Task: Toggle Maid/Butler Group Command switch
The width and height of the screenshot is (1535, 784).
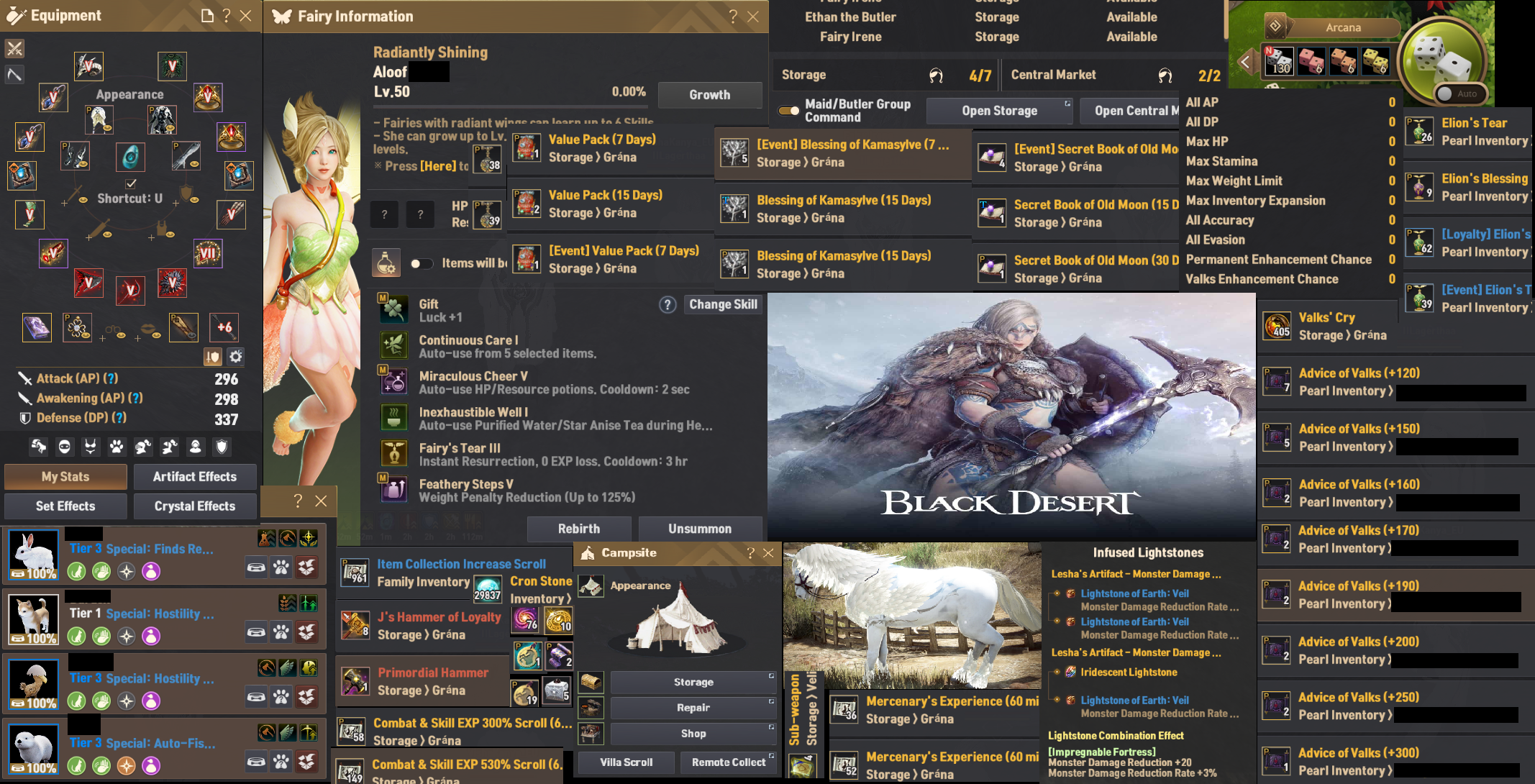Action: point(789,111)
